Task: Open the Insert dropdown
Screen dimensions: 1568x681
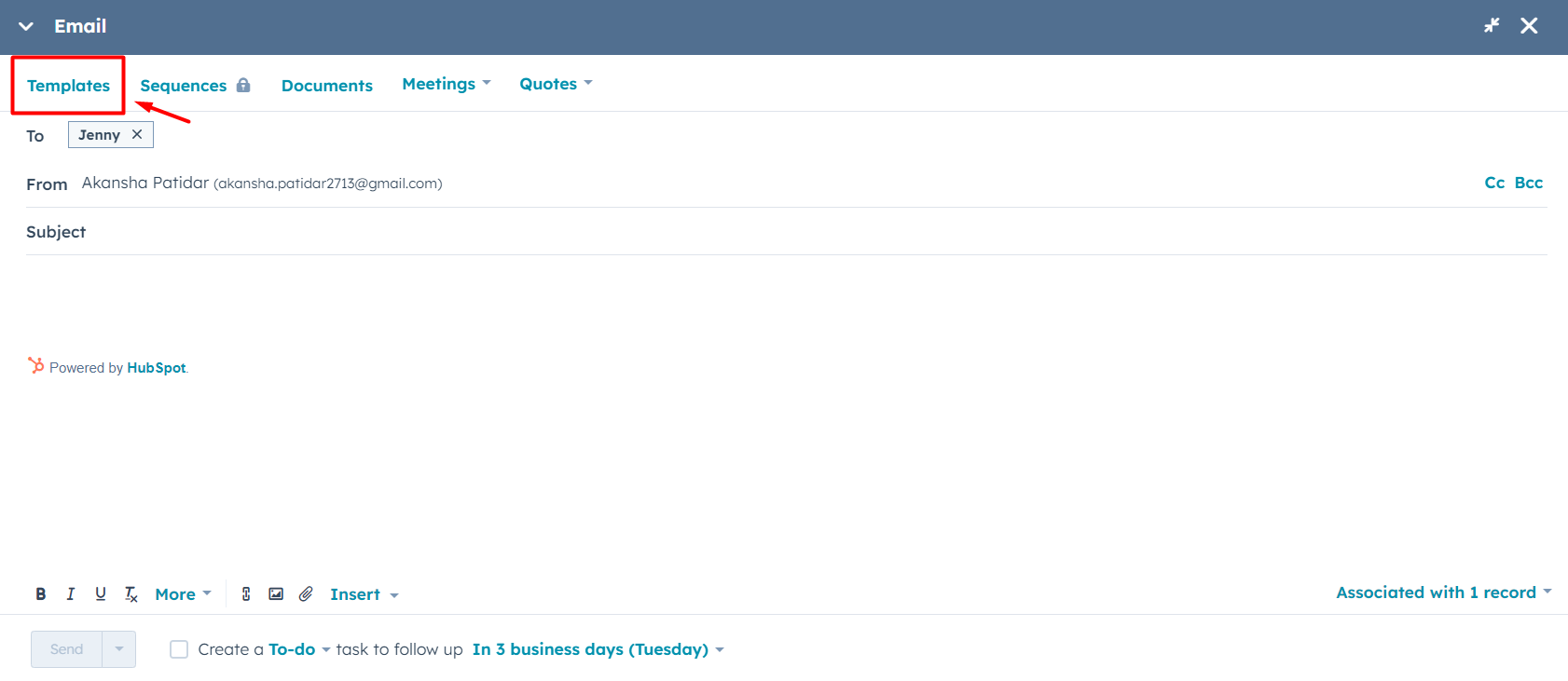Action: (364, 594)
